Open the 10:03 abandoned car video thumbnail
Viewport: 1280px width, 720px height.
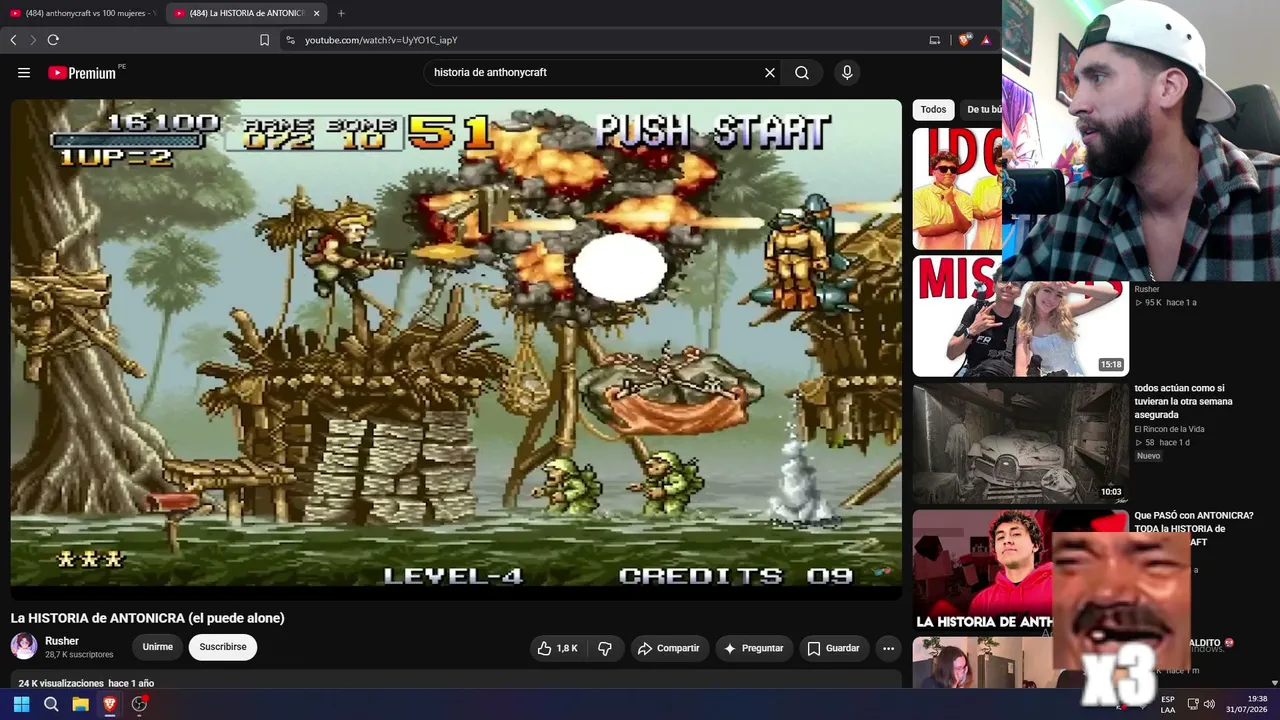[1020, 443]
